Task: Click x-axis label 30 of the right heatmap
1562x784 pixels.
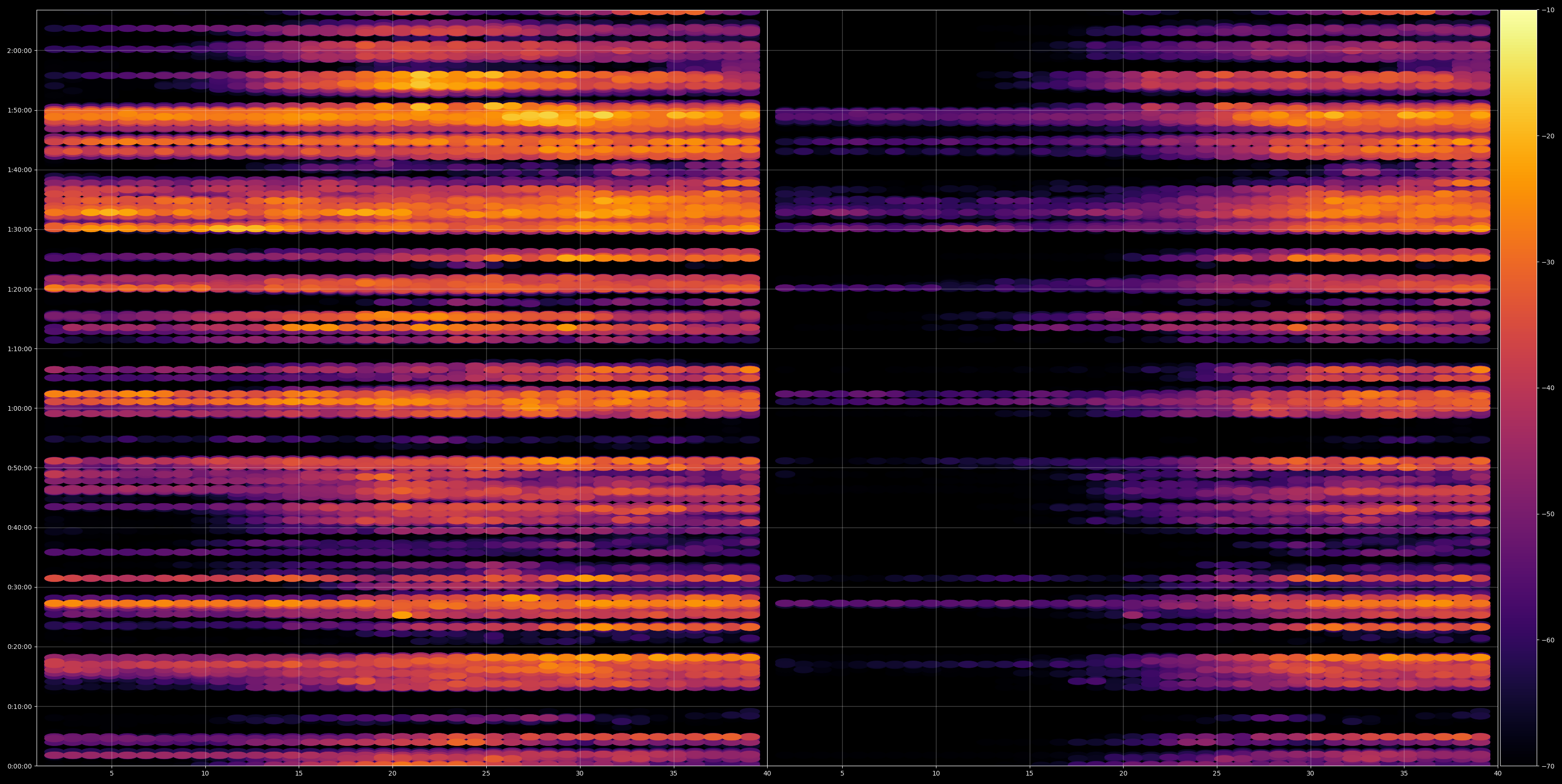Action: click(1310, 774)
